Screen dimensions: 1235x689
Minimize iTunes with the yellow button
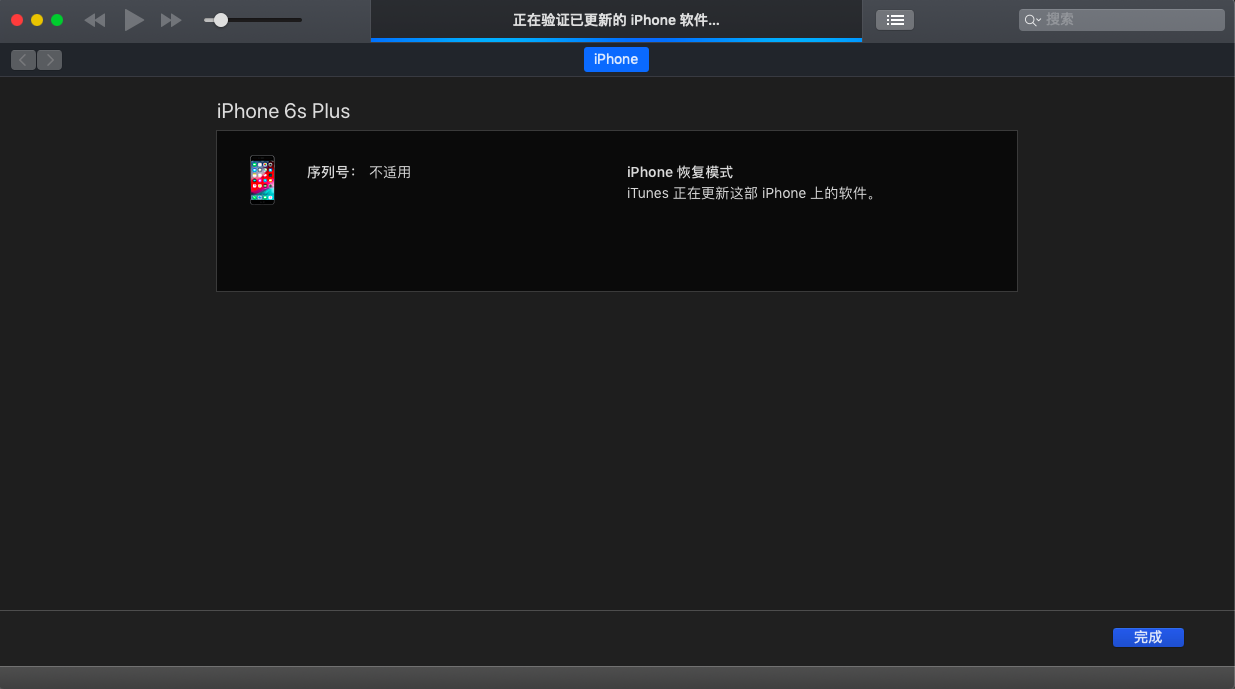point(37,20)
